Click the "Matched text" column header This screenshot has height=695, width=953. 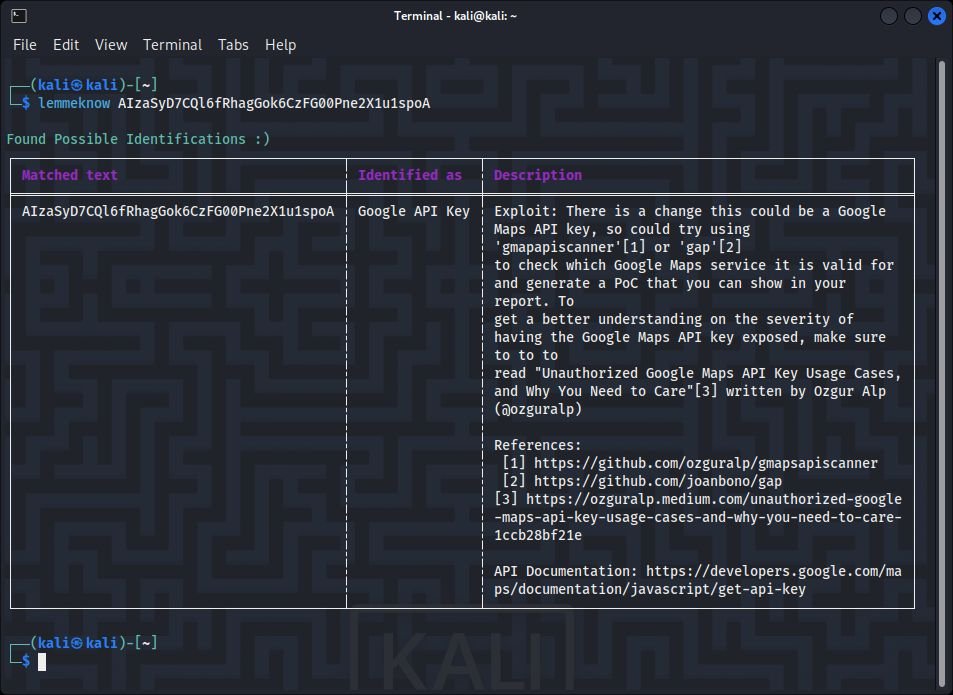pos(70,175)
